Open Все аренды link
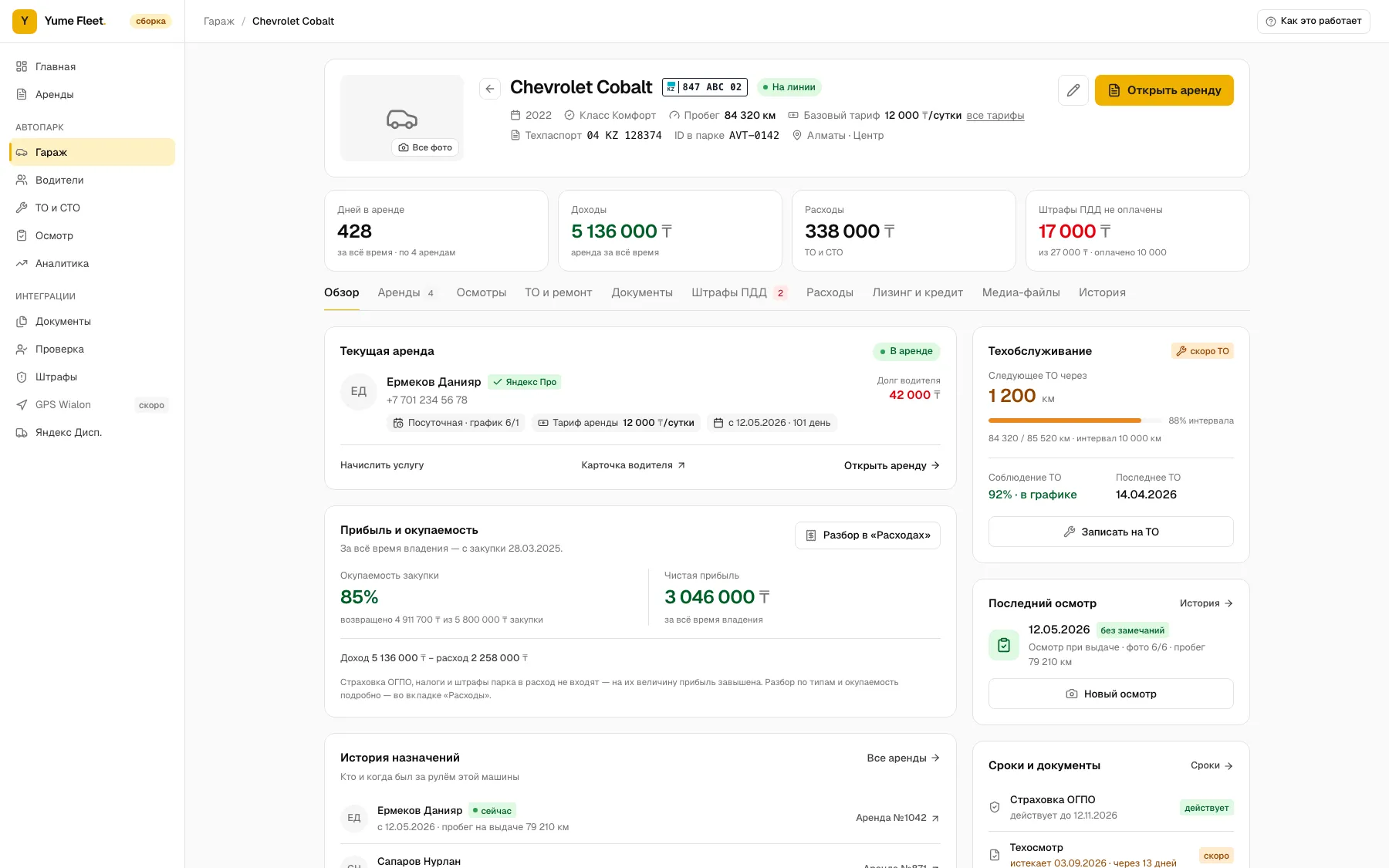 point(904,758)
